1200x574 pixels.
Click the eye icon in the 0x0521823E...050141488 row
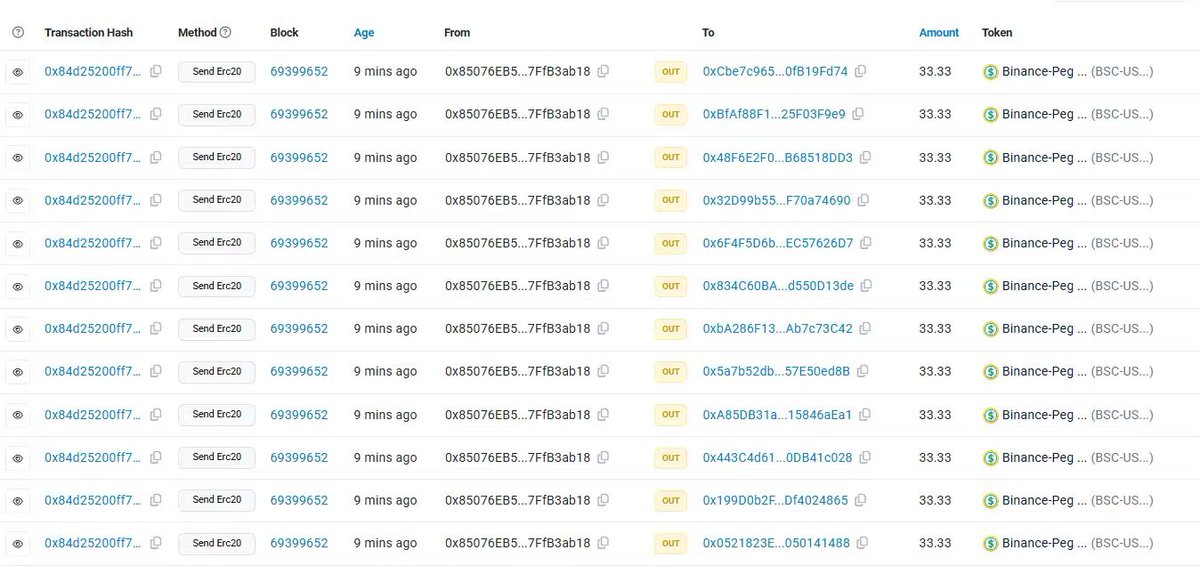(18, 544)
